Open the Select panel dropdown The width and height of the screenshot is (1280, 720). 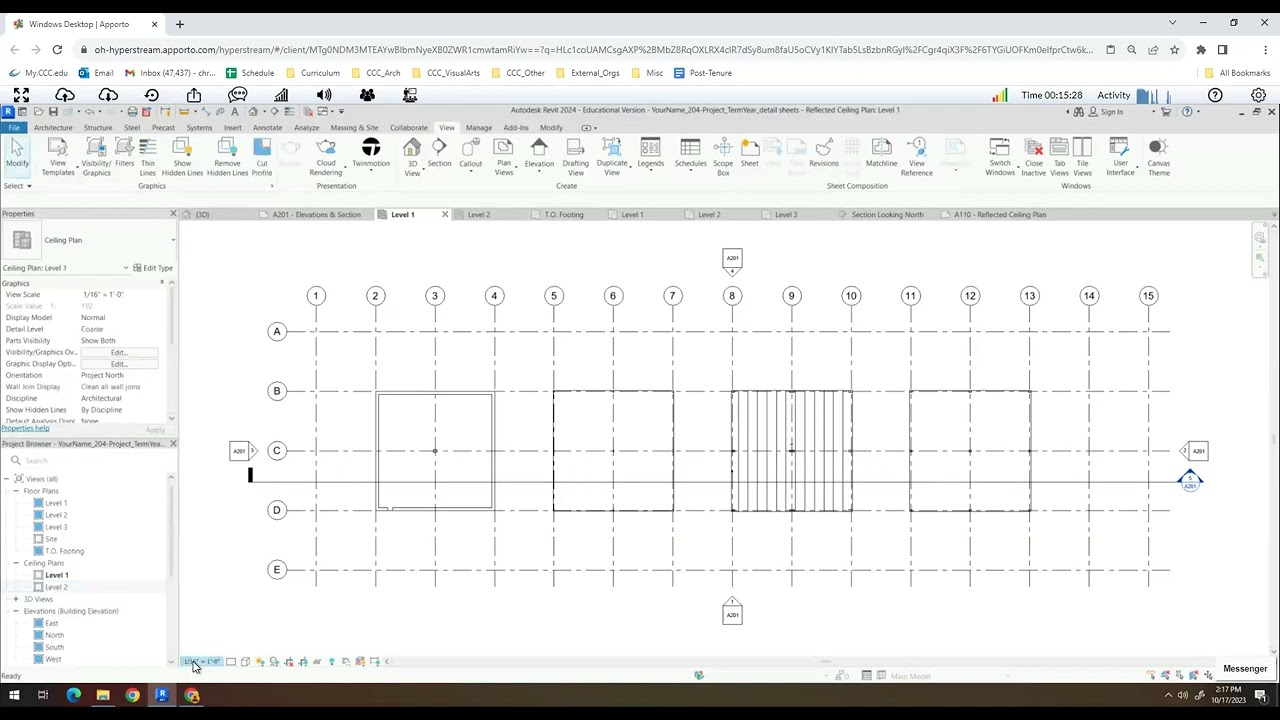click(17, 186)
